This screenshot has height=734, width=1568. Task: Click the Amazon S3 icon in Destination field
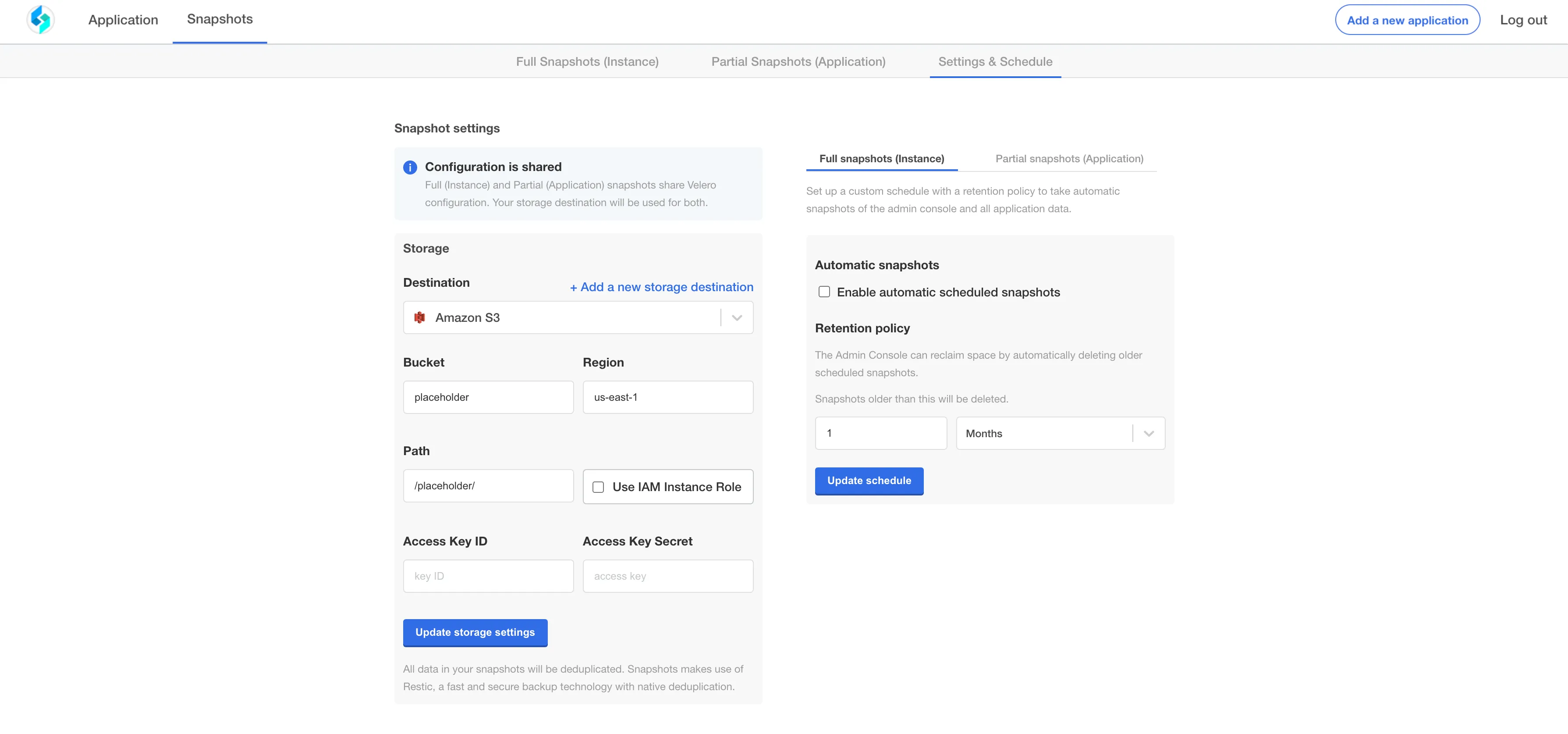click(419, 317)
